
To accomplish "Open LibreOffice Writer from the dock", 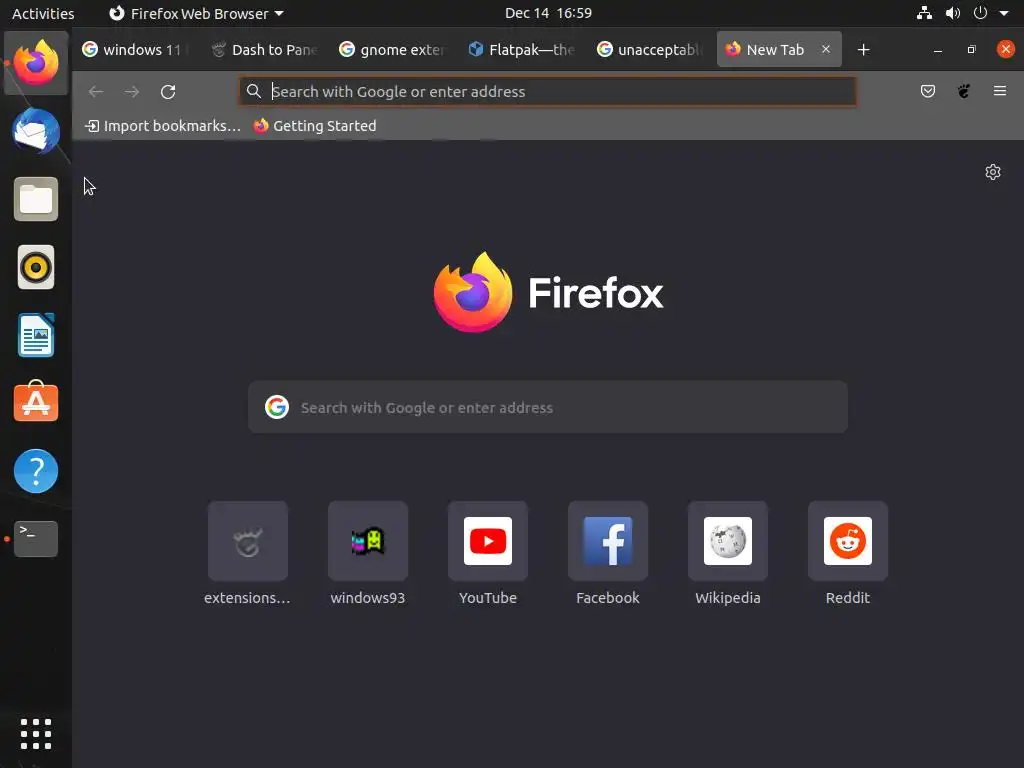I will pyautogui.click(x=36, y=335).
